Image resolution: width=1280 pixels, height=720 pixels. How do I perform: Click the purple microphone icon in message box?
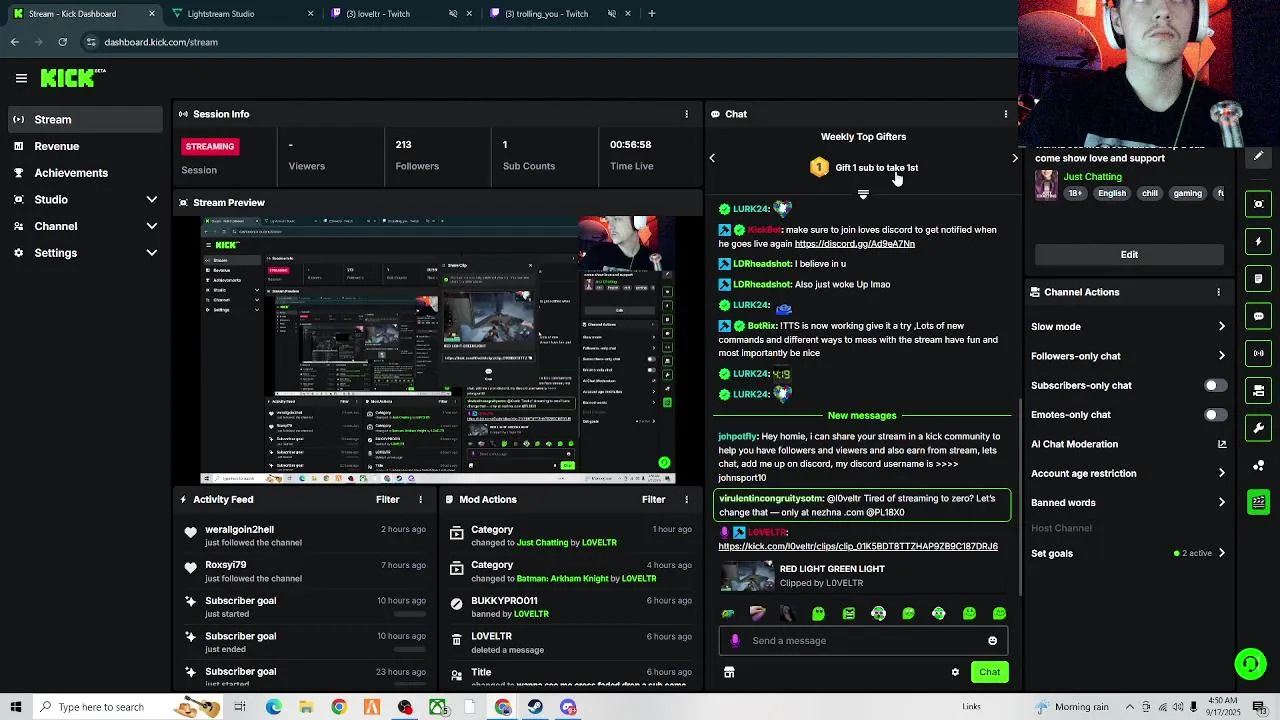(x=735, y=641)
